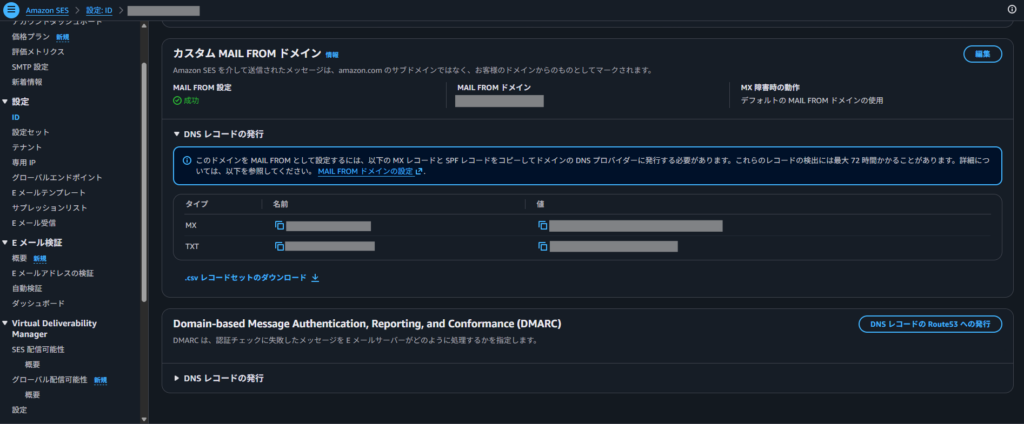1024x424 pixels.
Task: Open E メールアドレスの検証 in the sidebar
Action: click(53, 273)
